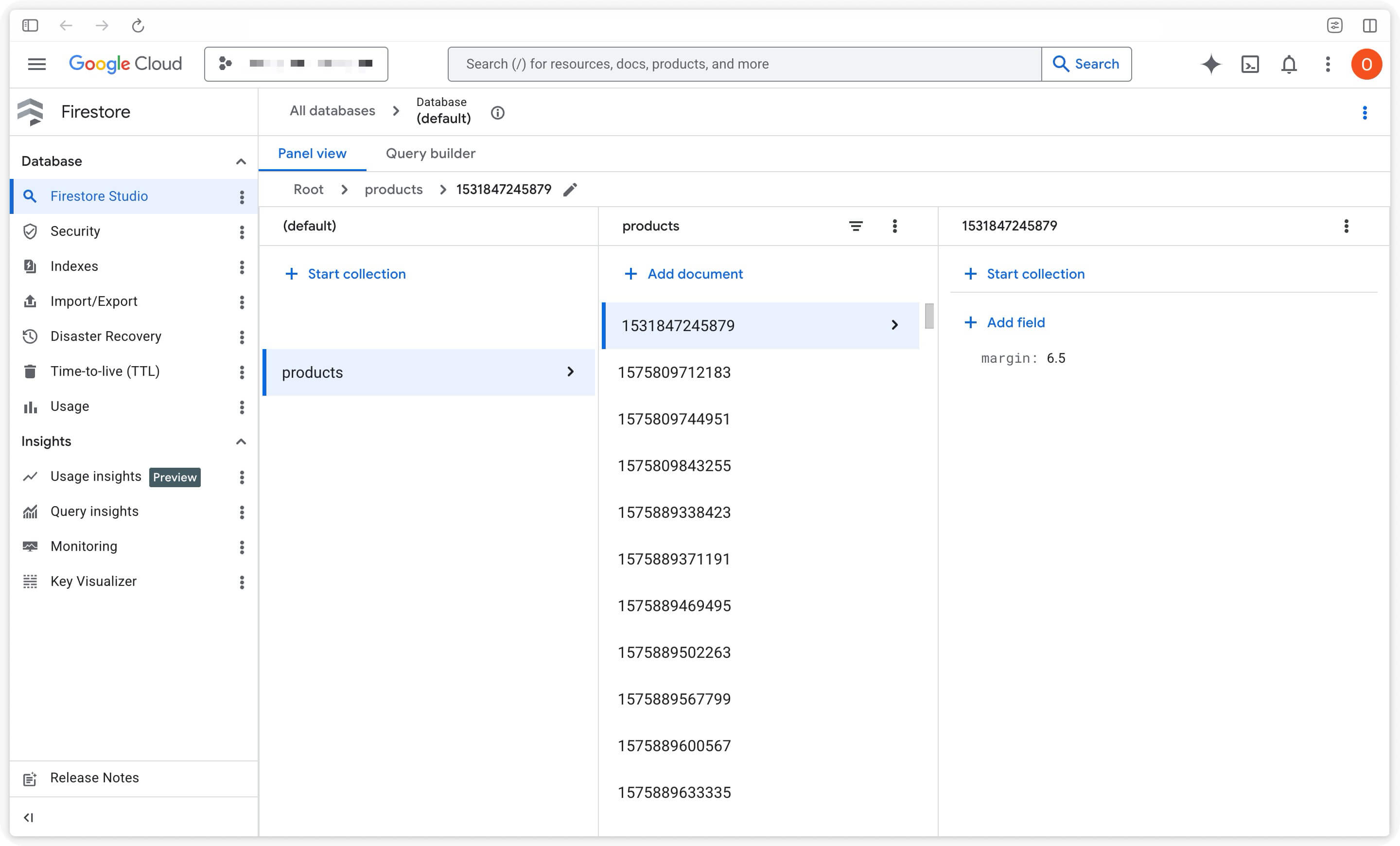
Task: Toggle the browser sidebar icon
Action: pyautogui.click(x=30, y=26)
